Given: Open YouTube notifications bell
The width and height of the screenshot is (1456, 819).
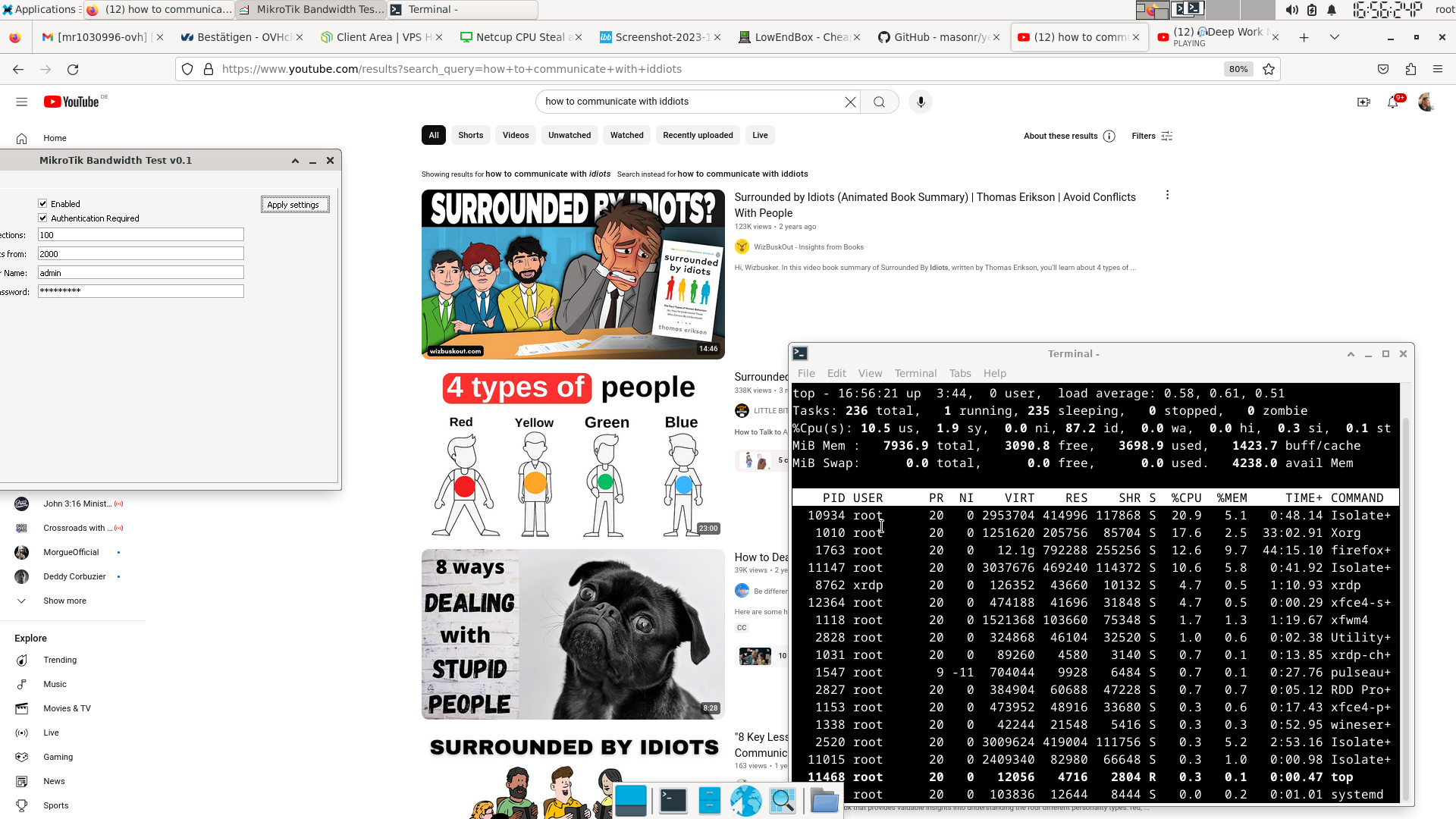Looking at the screenshot, I should point(1393,102).
